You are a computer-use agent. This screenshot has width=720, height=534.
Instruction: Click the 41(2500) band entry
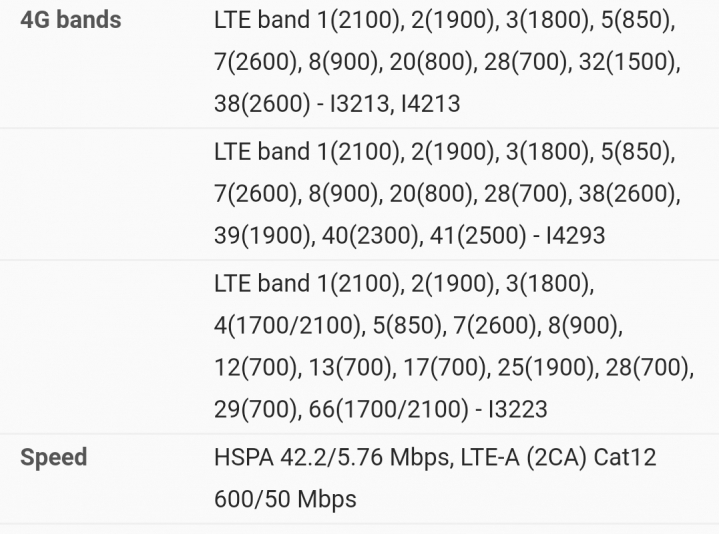point(478,235)
